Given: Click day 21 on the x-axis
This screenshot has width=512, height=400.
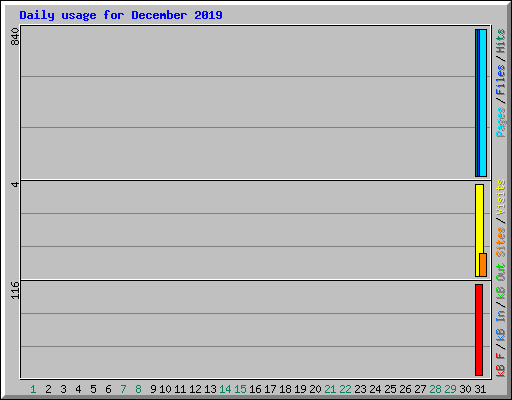Looking at the screenshot, I should [x=330, y=389].
